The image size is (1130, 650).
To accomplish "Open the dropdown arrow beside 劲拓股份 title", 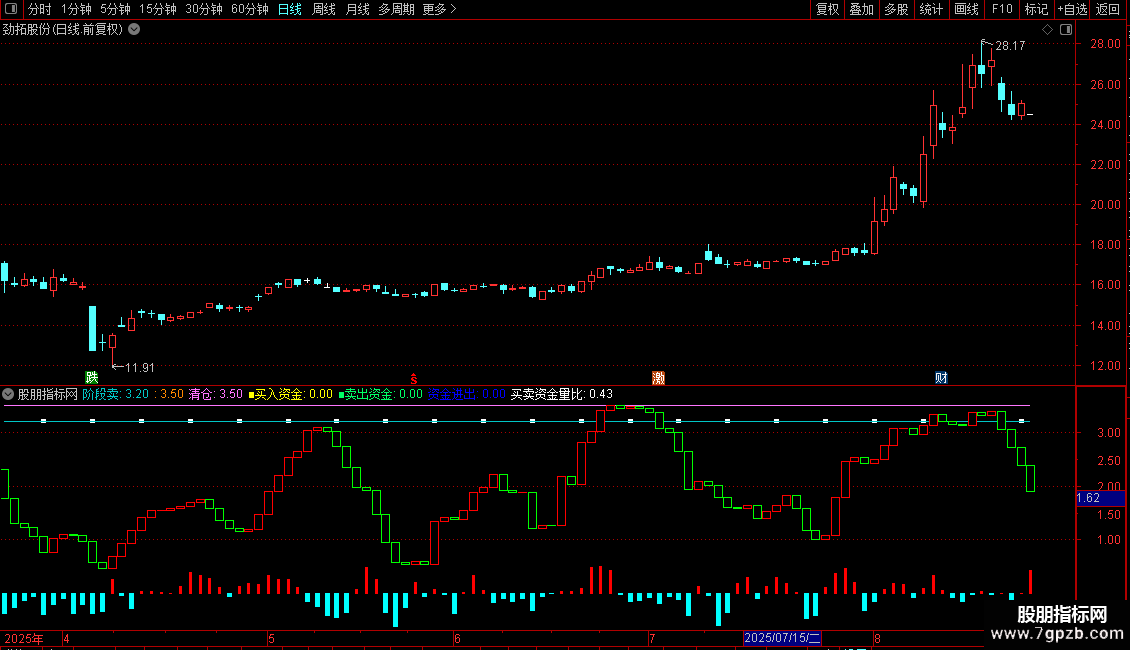I will point(134,30).
